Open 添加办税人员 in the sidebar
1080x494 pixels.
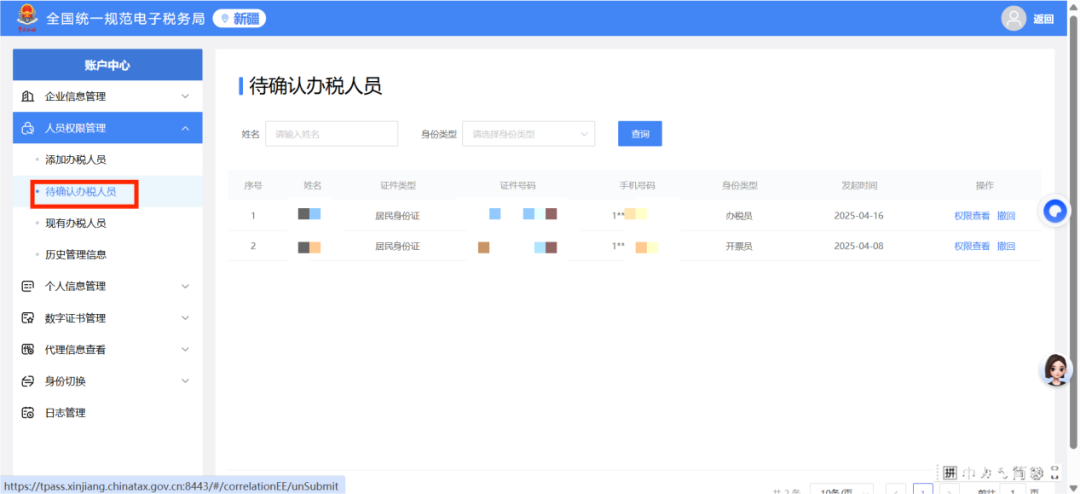tap(76, 160)
